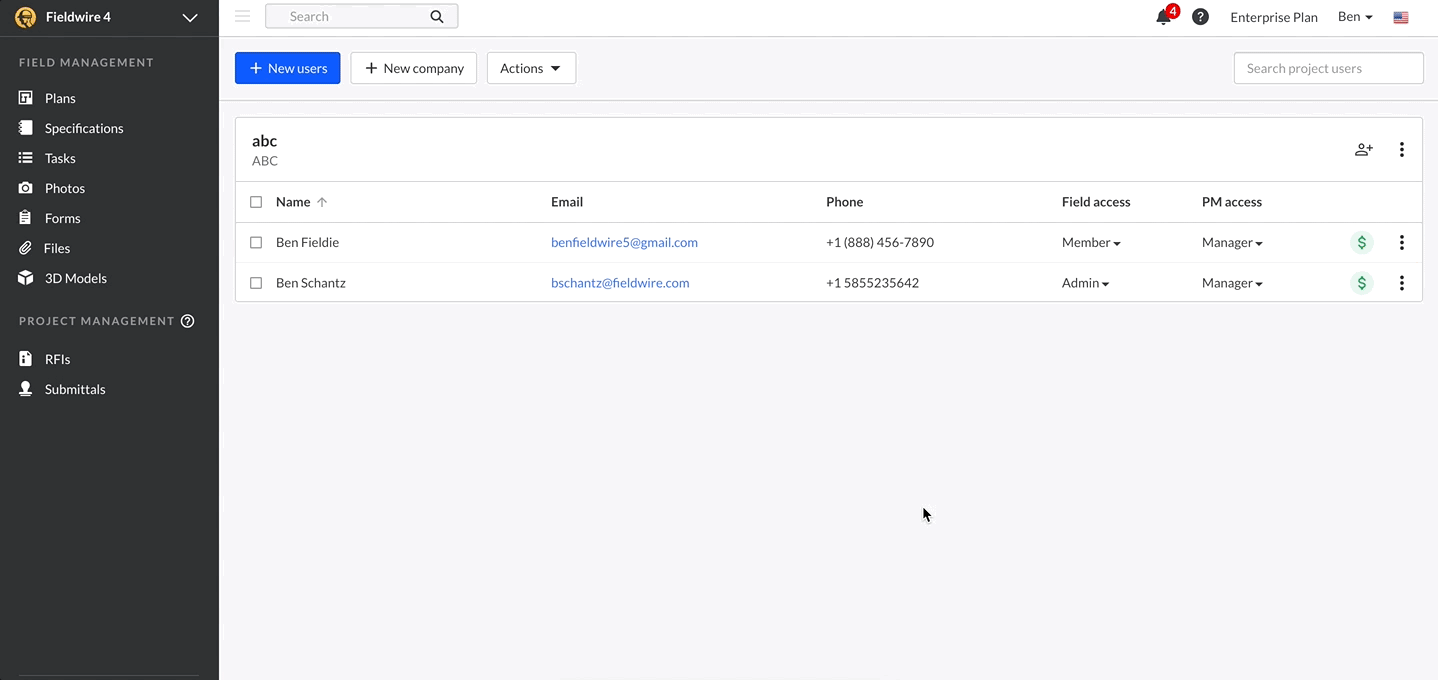The image size is (1438, 680).
Task: Open the 3D Models section
Action: coord(75,278)
